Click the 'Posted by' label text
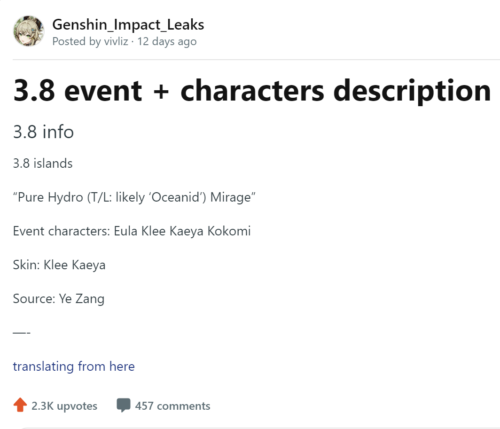Image resolution: width=500 pixels, height=429 pixels. pos(77,42)
